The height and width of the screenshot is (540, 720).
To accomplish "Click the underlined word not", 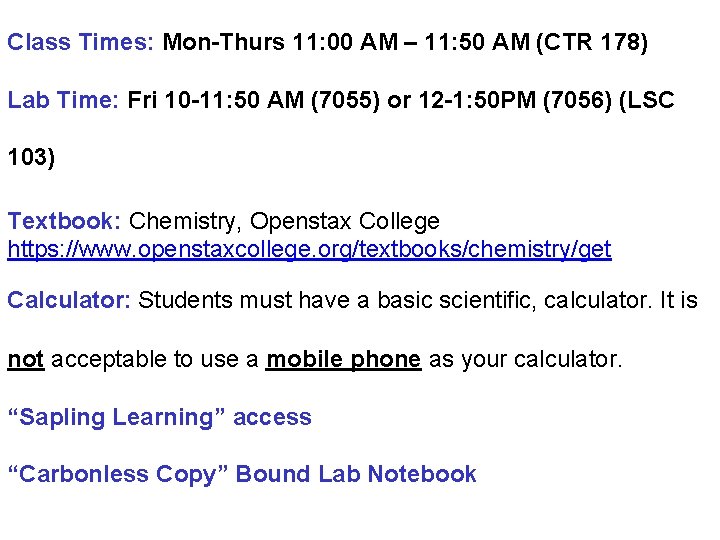I will 26,360.
